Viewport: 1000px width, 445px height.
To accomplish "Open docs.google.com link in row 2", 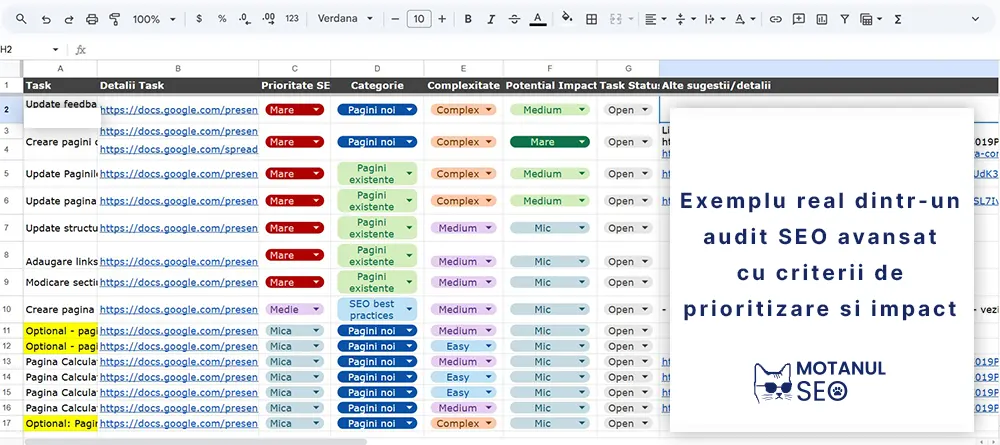I will [x=178, y=110].
